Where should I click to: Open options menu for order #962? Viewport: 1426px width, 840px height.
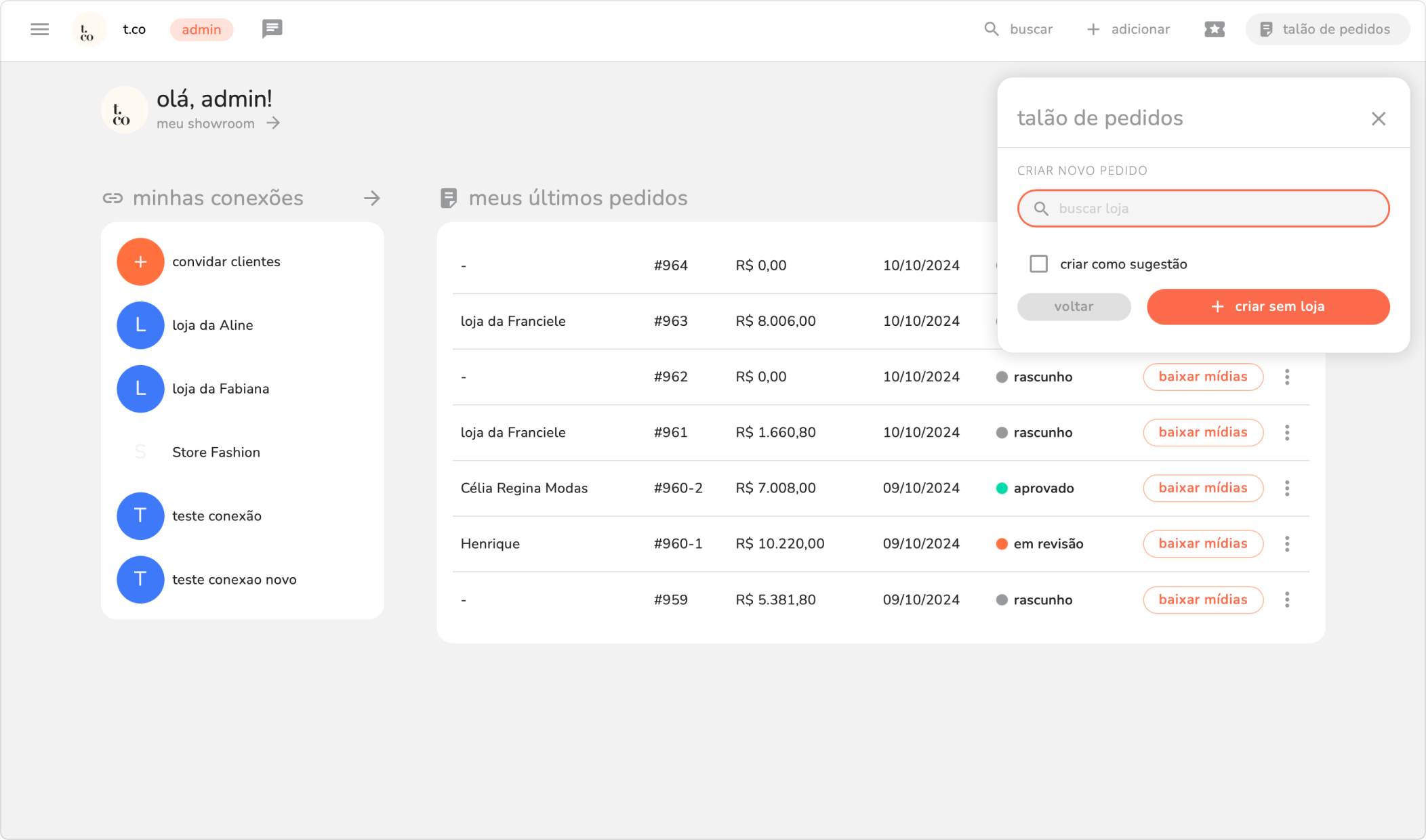point(1286,377)
